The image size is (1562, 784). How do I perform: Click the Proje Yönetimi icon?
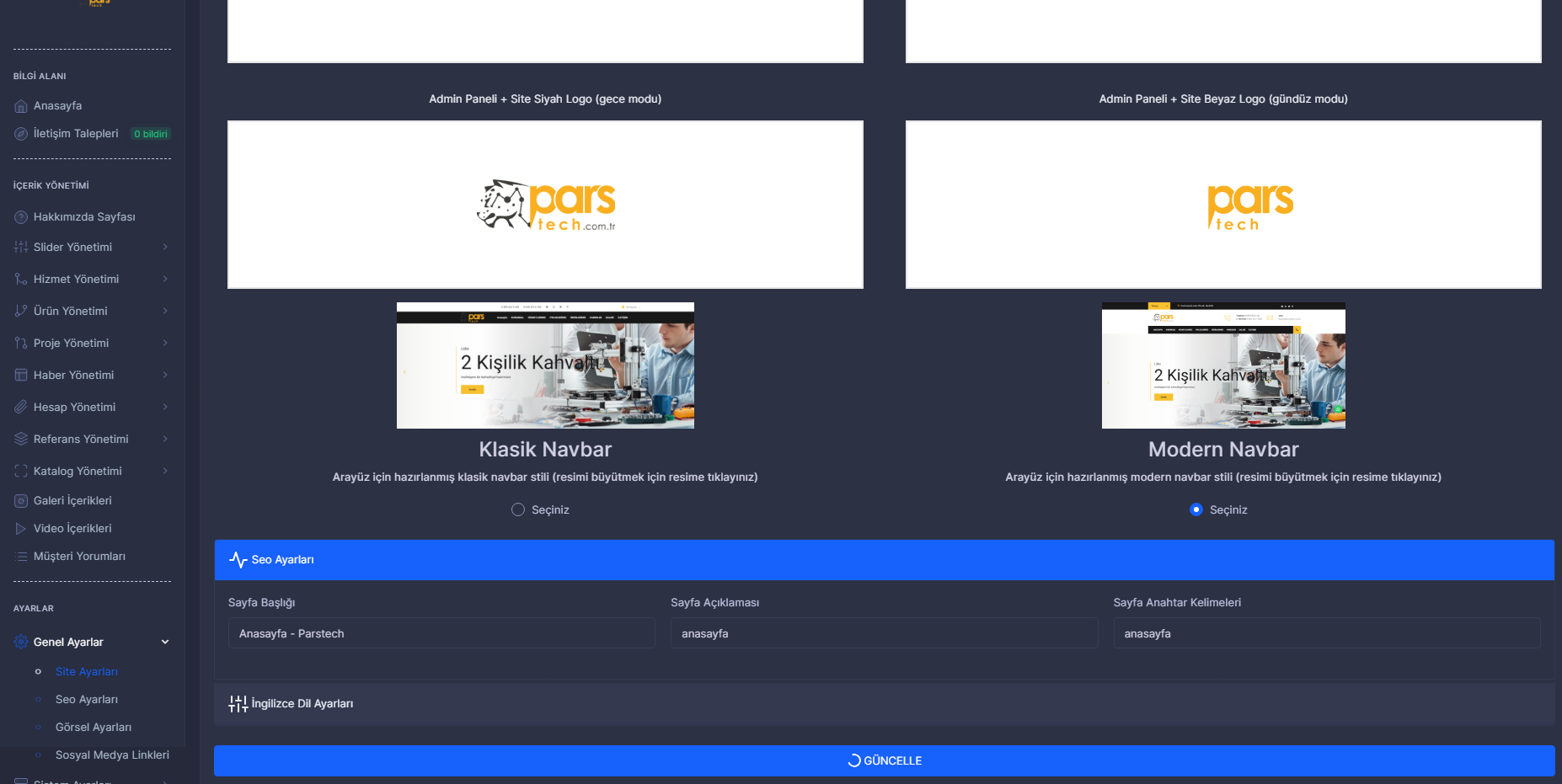coord(21,344)
